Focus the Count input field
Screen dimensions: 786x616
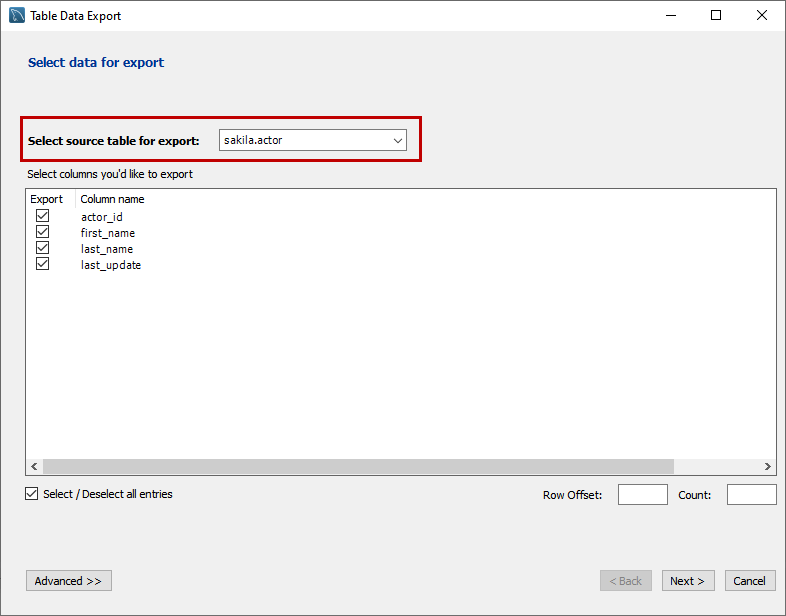pos(751,494)
